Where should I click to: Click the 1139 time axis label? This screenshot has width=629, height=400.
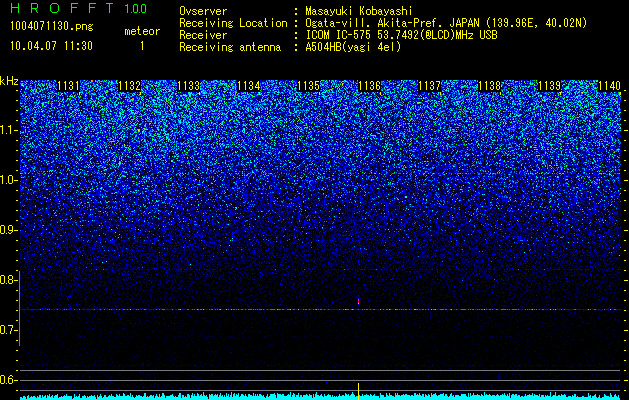coord(549,86)
